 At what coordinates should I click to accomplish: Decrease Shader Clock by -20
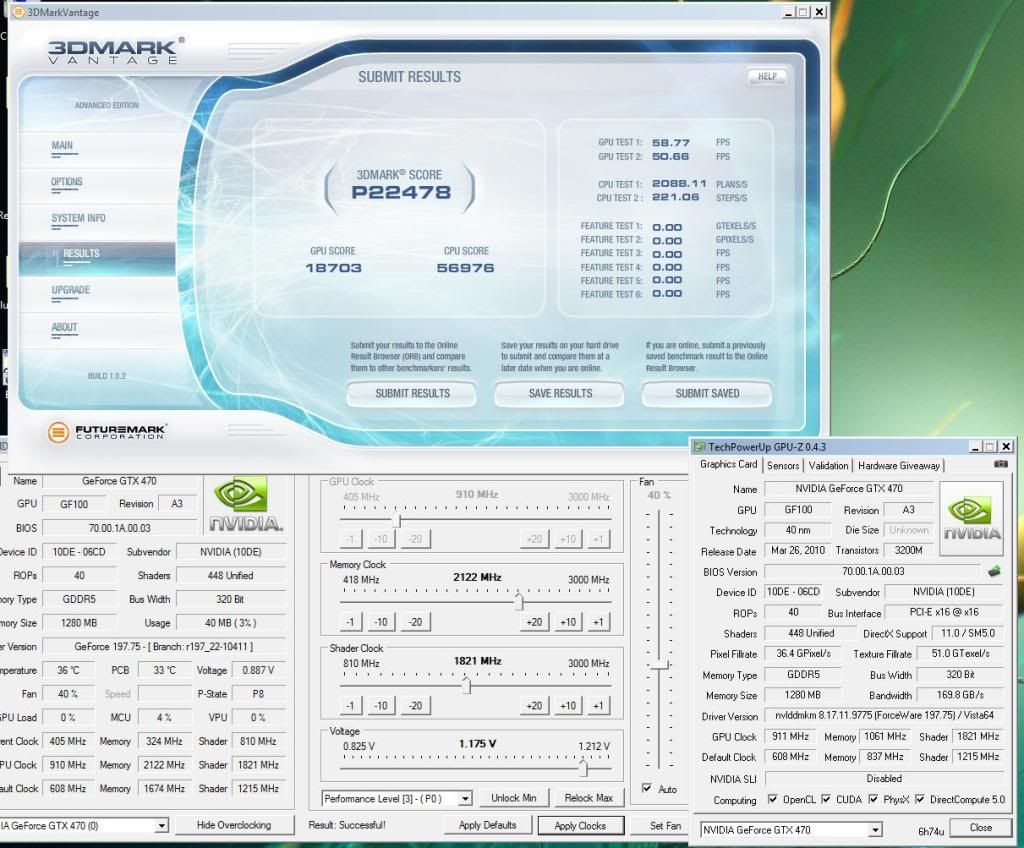pos(415,706)
